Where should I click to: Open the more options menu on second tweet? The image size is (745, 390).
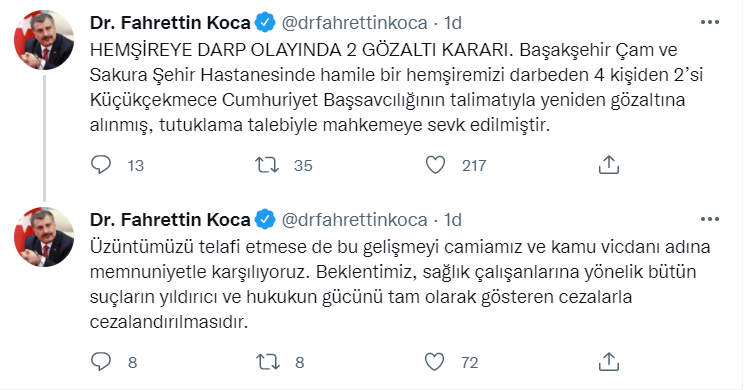click(x=710, y=219)
